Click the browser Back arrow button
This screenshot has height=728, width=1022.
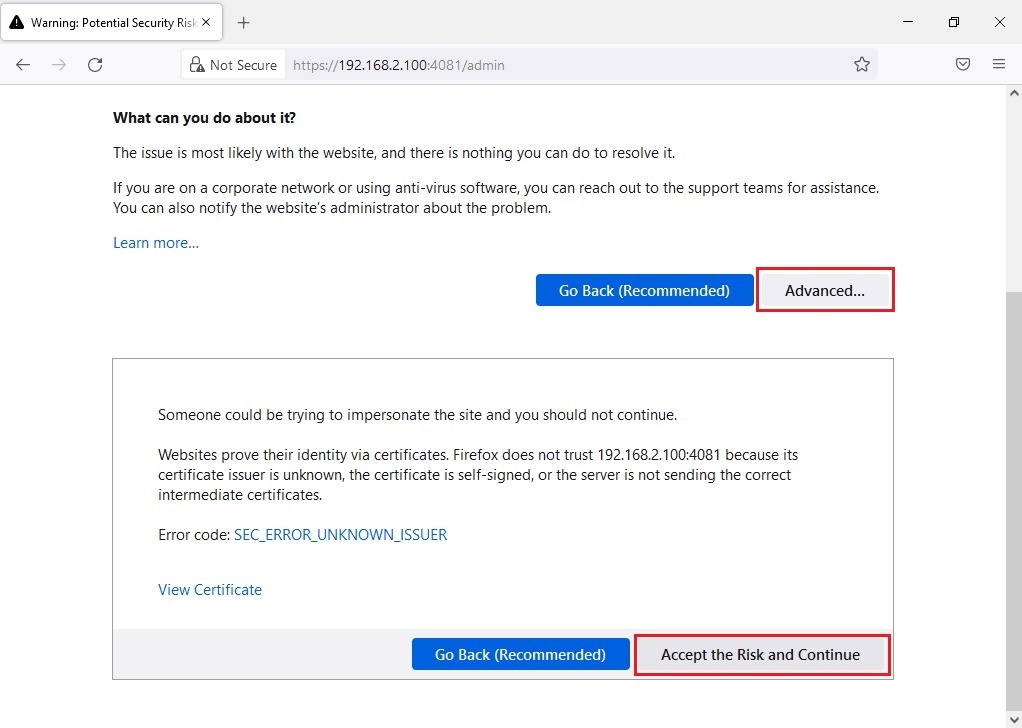pos(23,65)
